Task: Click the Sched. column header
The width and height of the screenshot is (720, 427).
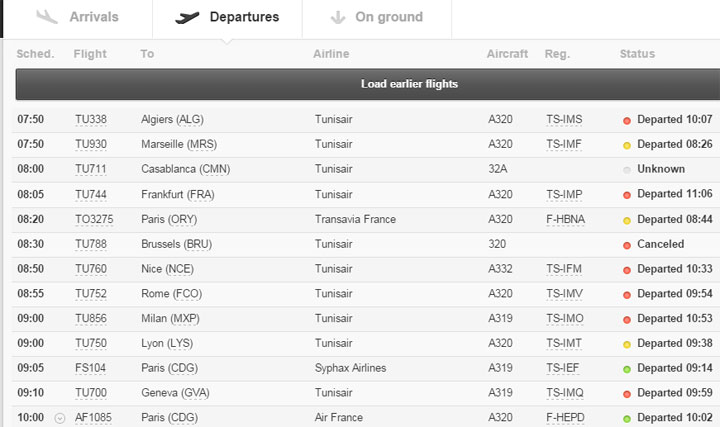Action: click(35, 54)
